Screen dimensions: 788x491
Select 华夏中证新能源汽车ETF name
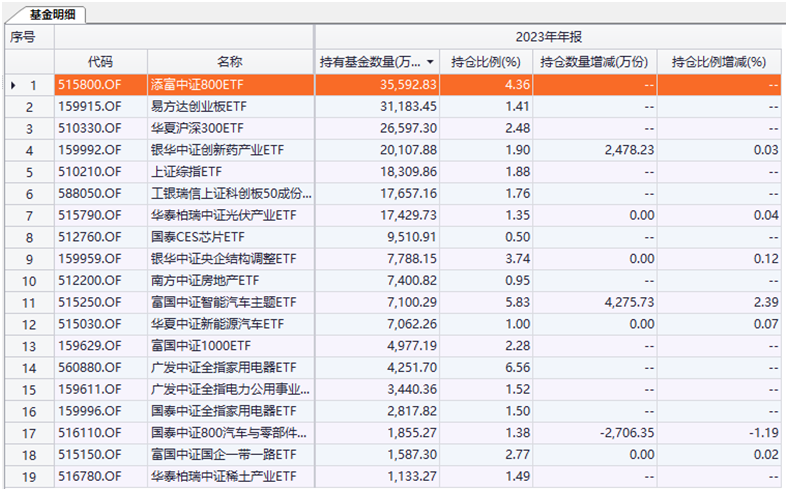click(x=217, y=324)
